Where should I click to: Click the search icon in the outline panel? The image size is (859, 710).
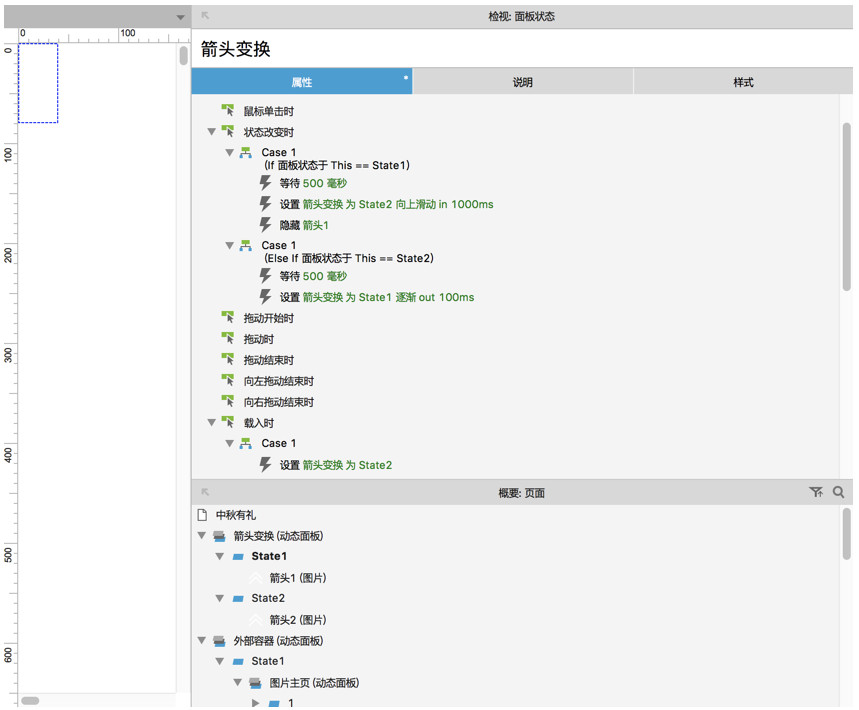pyautogui.click(x=838, y=492)
